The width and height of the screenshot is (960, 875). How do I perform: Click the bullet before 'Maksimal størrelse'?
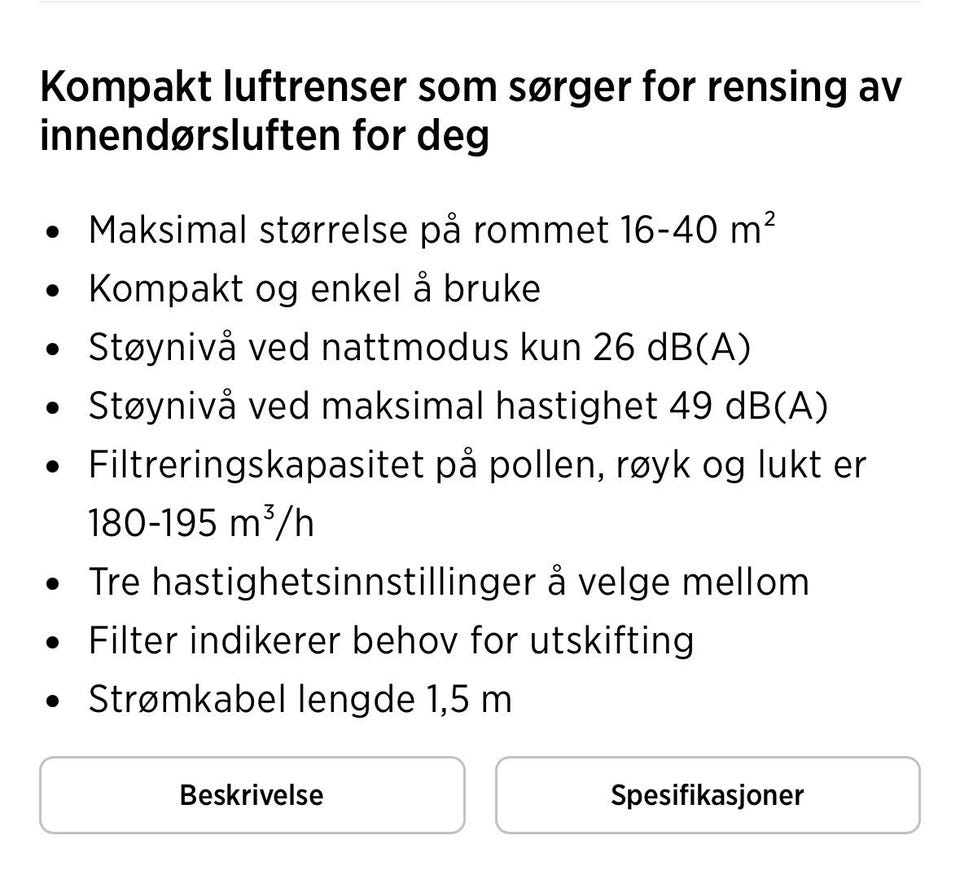tap(54, 232)
